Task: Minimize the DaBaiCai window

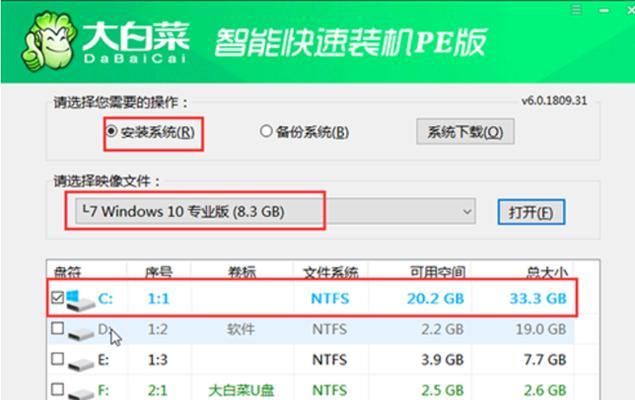Action: 604,10
